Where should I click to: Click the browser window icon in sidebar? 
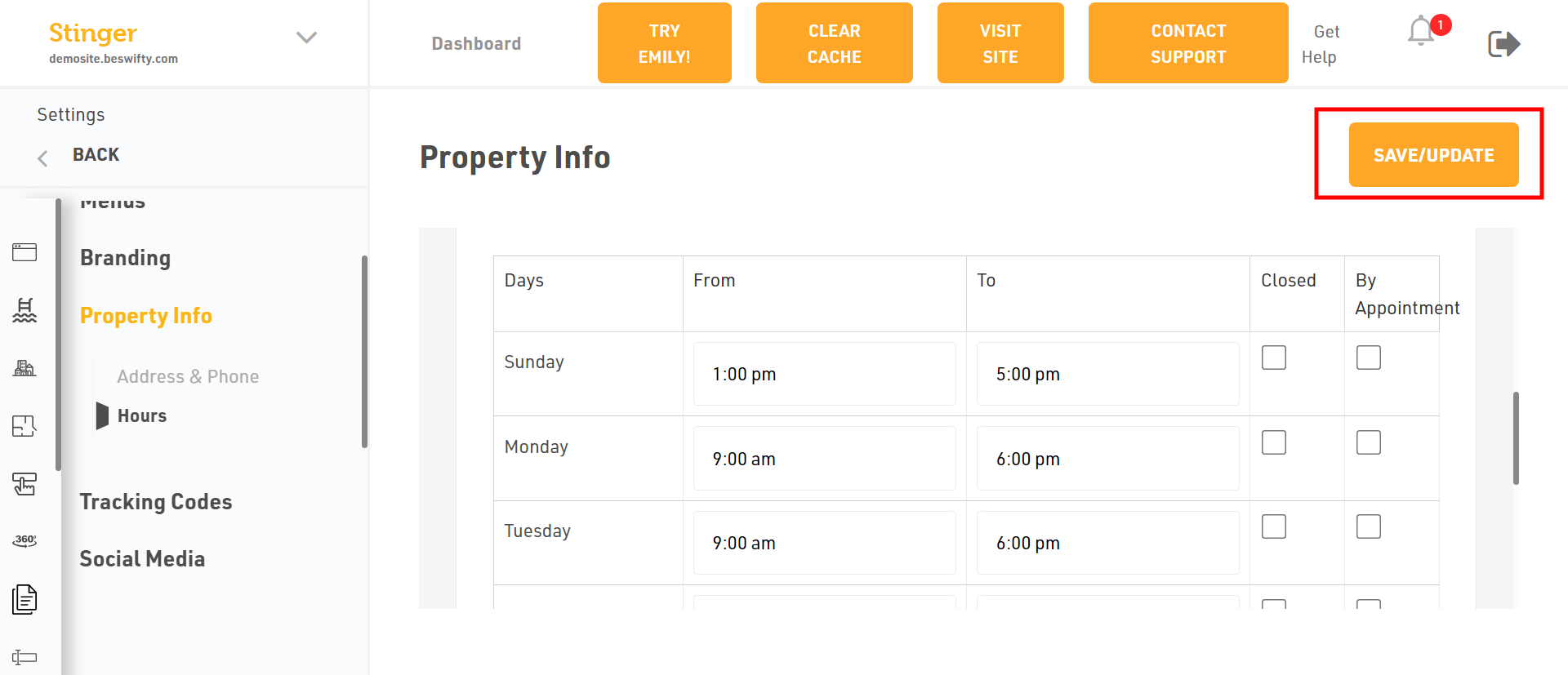(x=24, y=252)
